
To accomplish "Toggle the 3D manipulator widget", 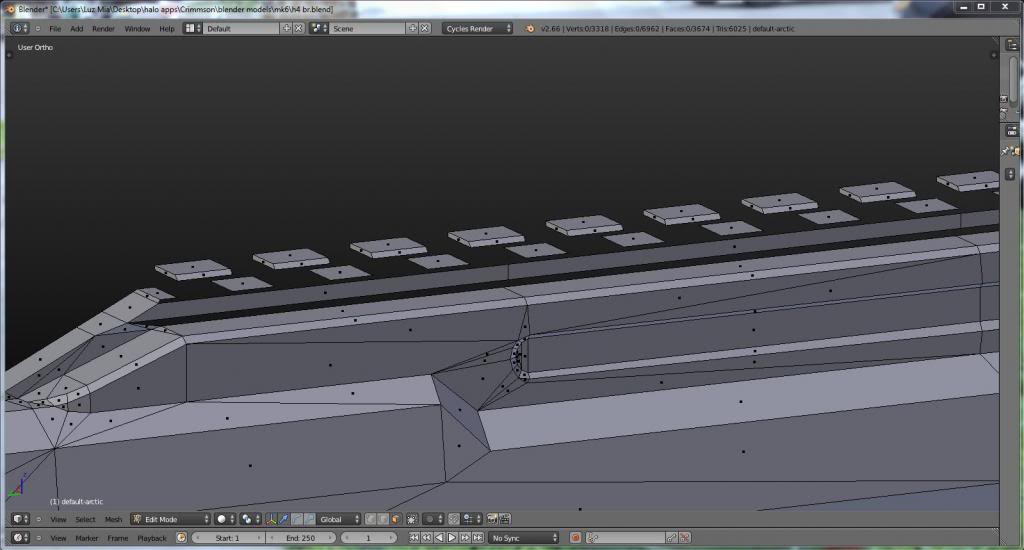I will pos(271,519).
